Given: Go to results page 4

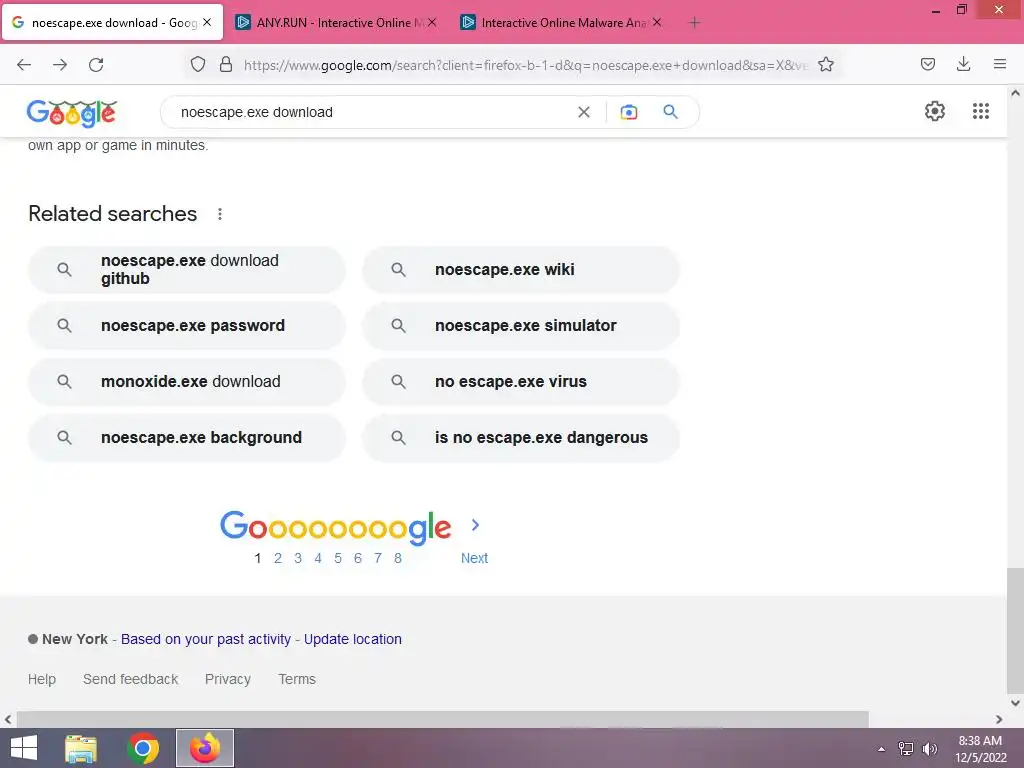Looking at the screenshot, I should (318, 558).
